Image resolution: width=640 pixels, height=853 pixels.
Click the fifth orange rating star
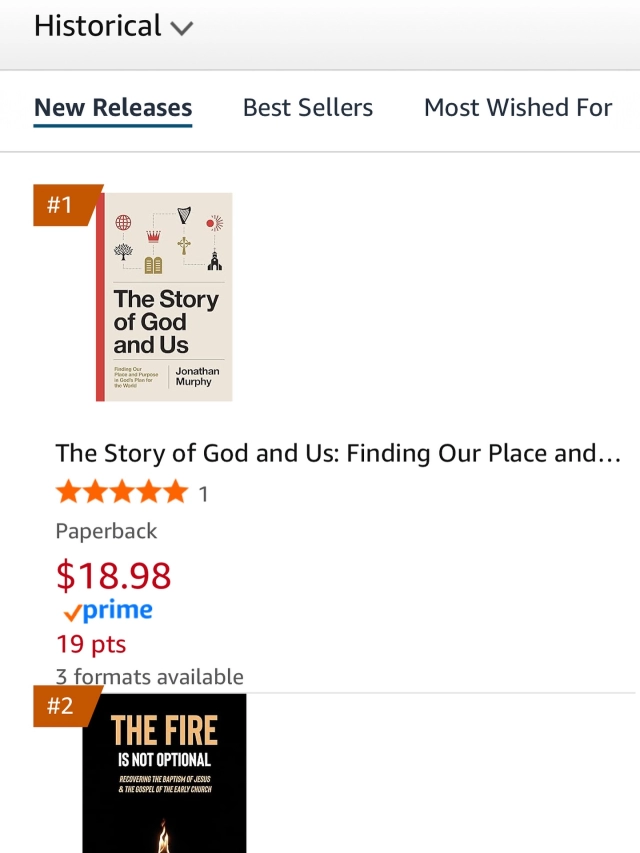pyautogui.click(x=175, y=492)
